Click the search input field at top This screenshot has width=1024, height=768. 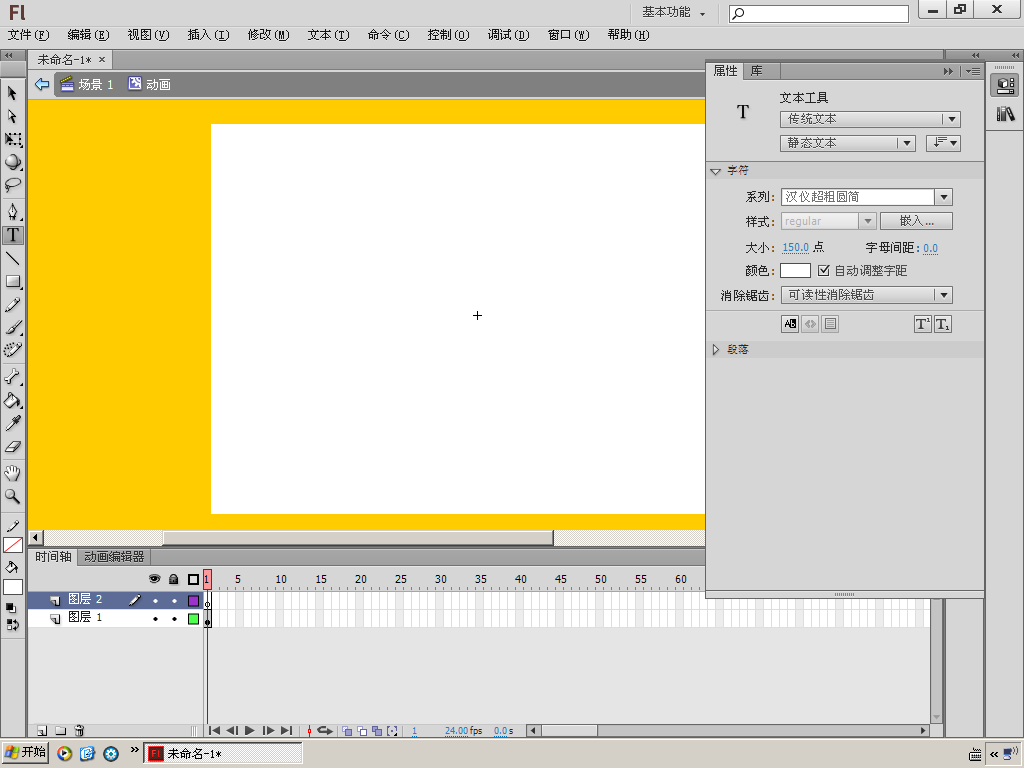[819, 14]
